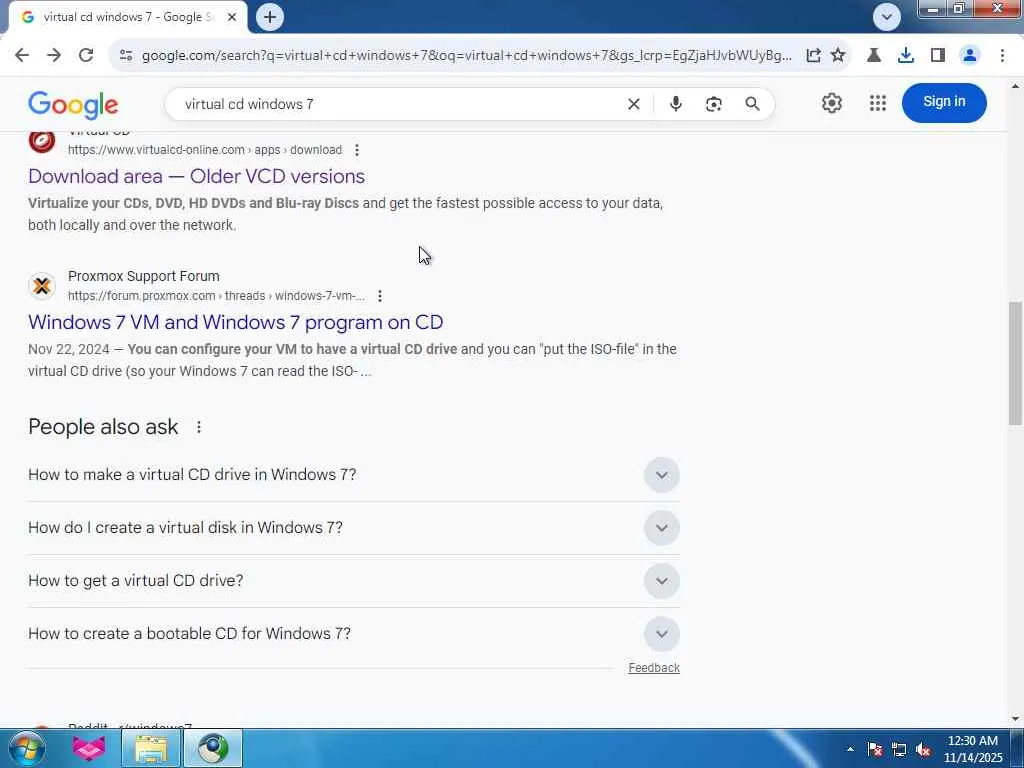Close the virtual cd windows 7 tab

232,18
